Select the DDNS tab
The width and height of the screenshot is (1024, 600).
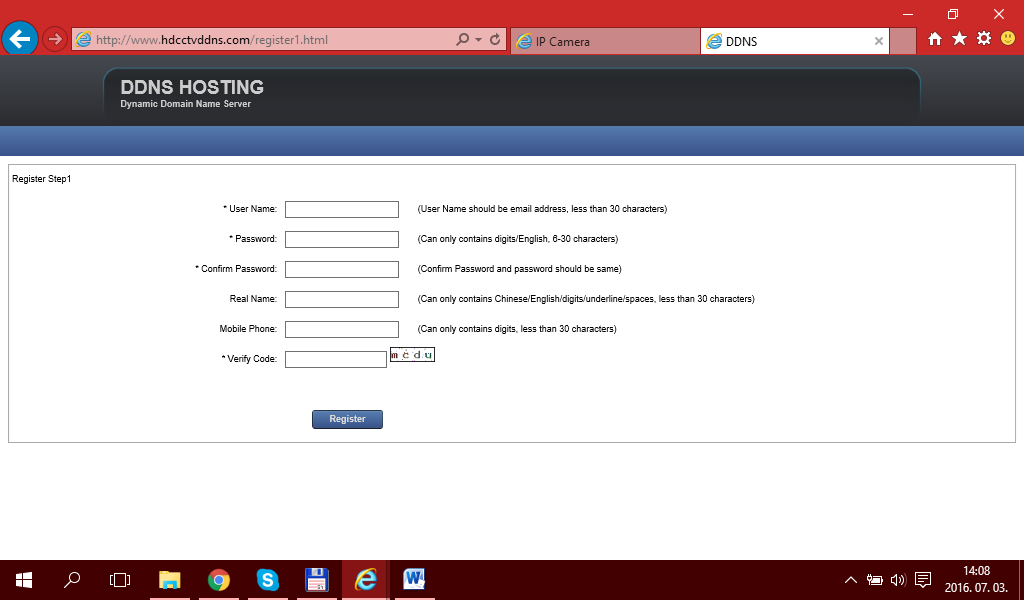coord(794,41)
